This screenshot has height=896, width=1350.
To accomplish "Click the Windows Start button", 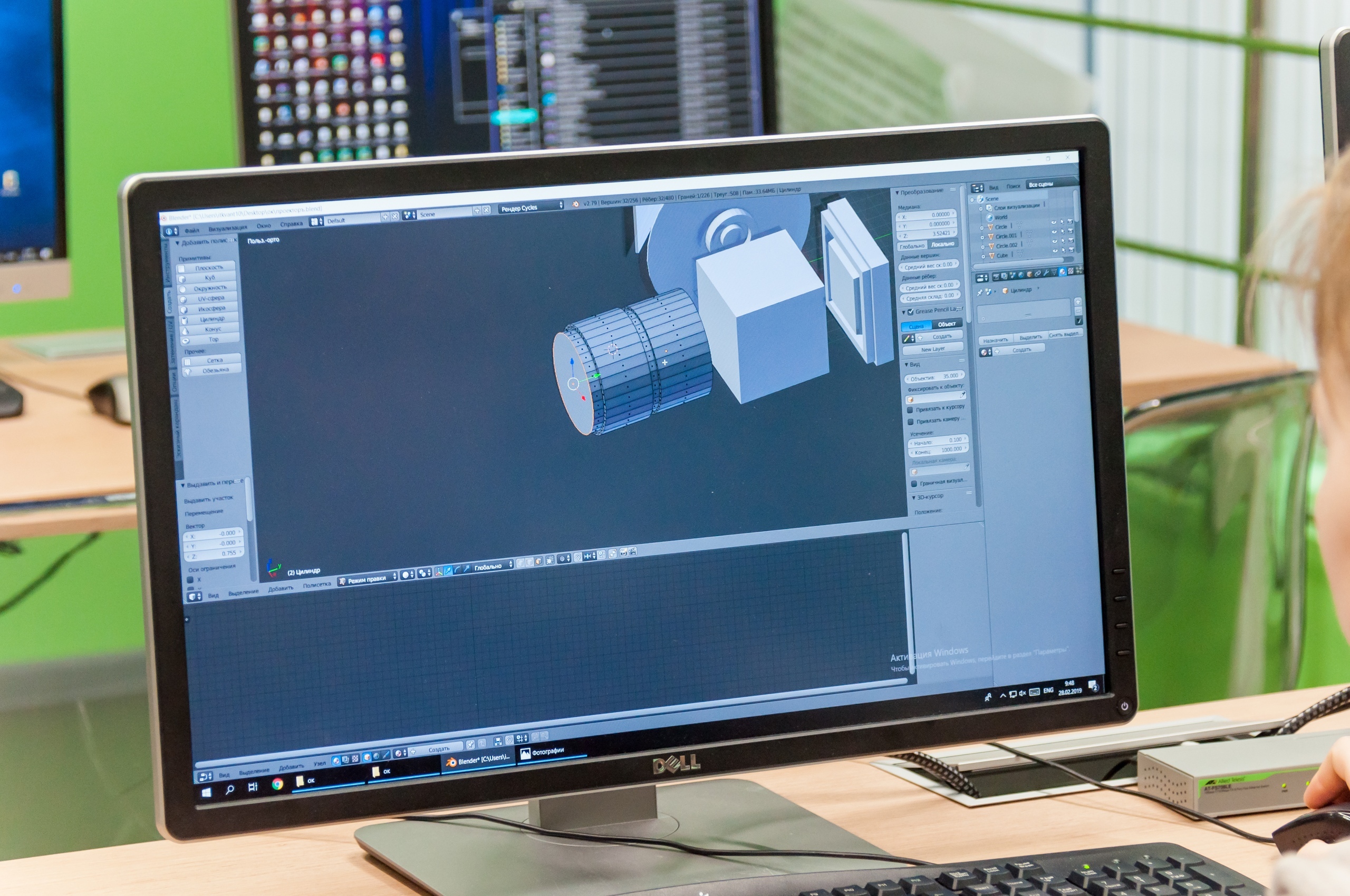I will pyautogui.click(x=206, y=792).
